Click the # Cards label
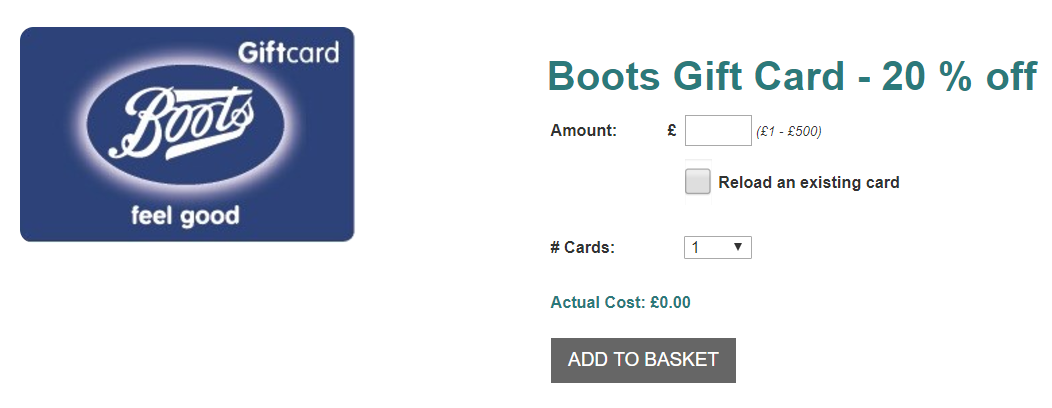 coord(582,248)
